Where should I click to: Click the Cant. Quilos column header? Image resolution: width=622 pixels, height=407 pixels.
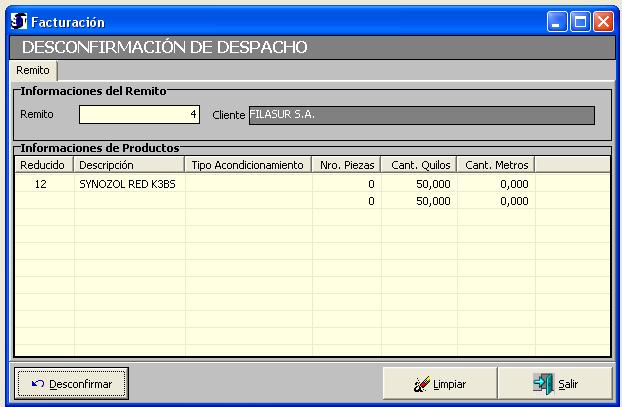[x=419, y=165]
